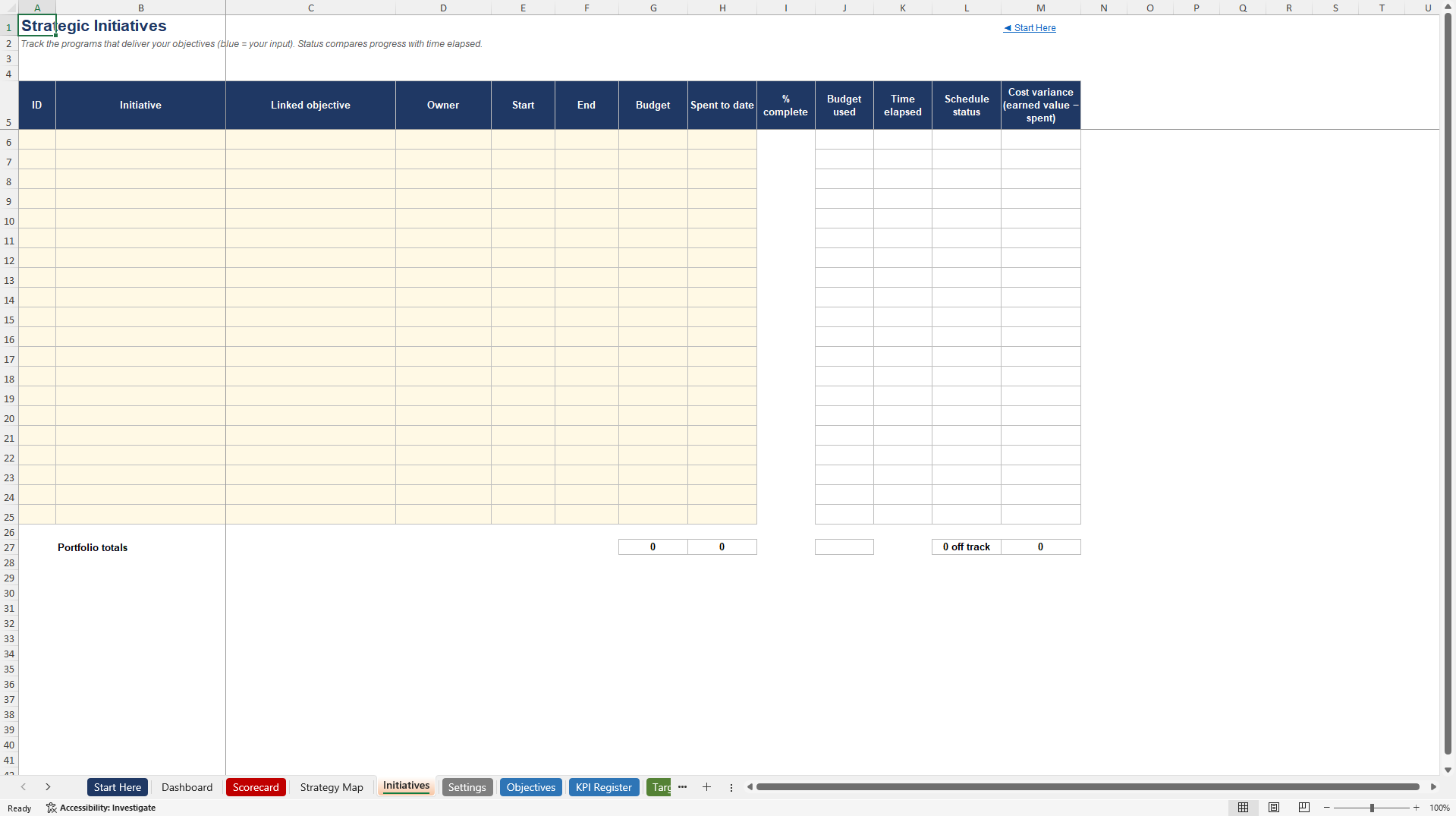This screenshot has width=1456, height=816.
Task: Click zoom in plus button
Action: pyautogui.click(x=1416, y=808)
